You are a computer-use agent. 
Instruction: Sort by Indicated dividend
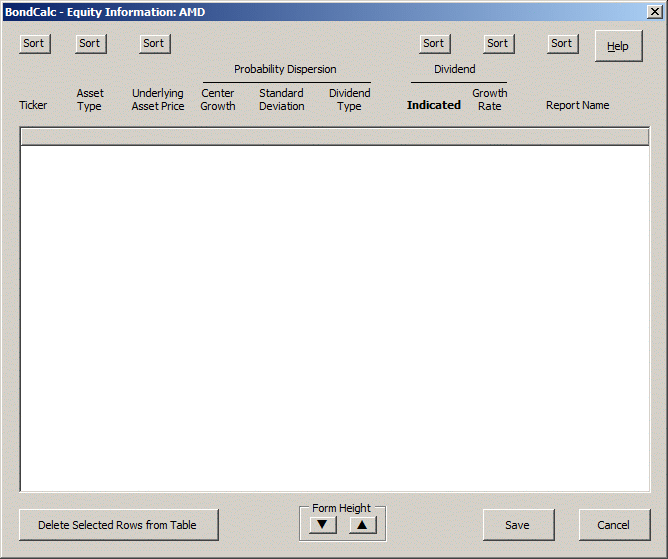point(434,43)
